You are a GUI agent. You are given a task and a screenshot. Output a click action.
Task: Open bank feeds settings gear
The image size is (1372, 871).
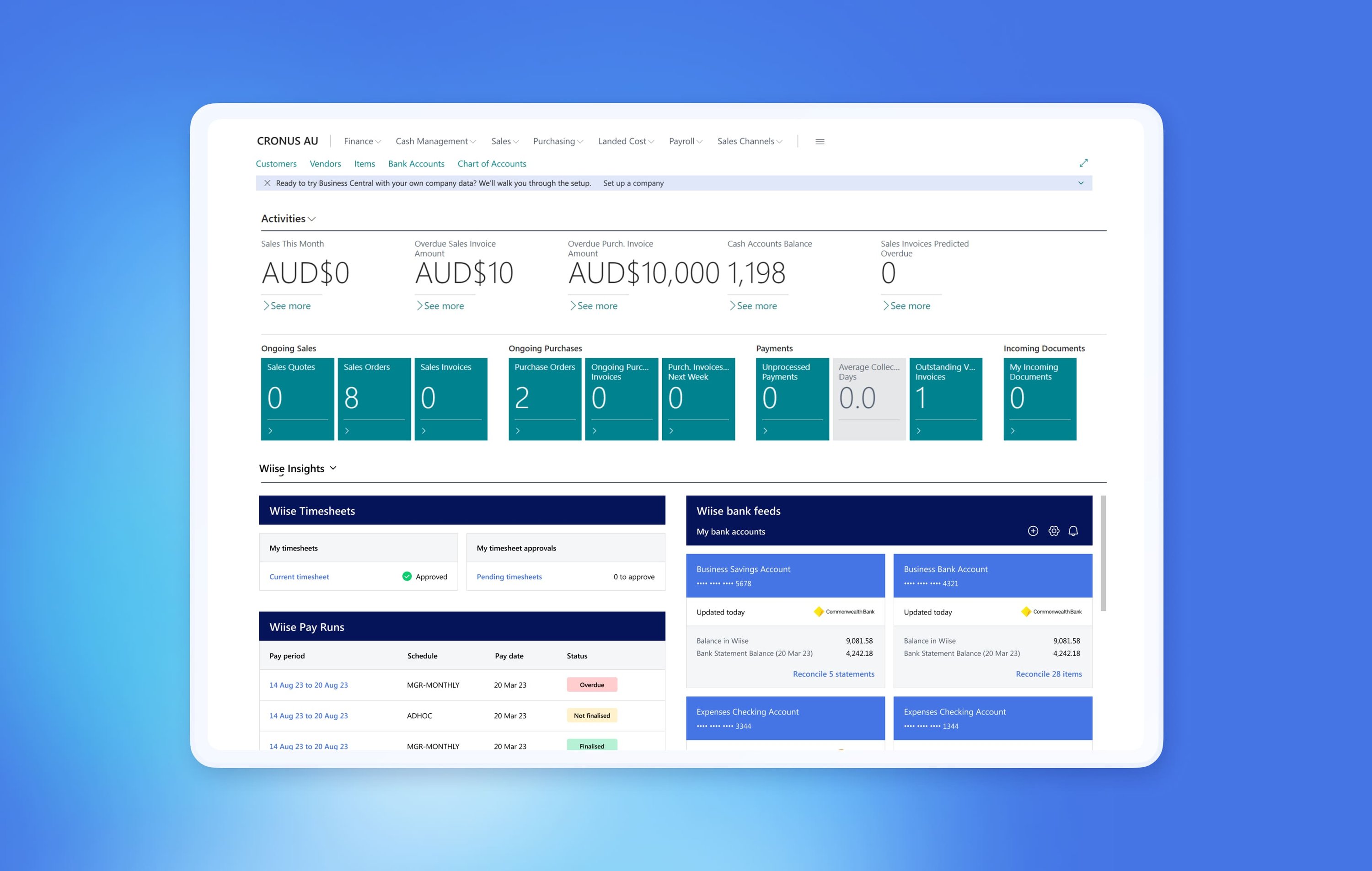click(x=1054, y=531)
